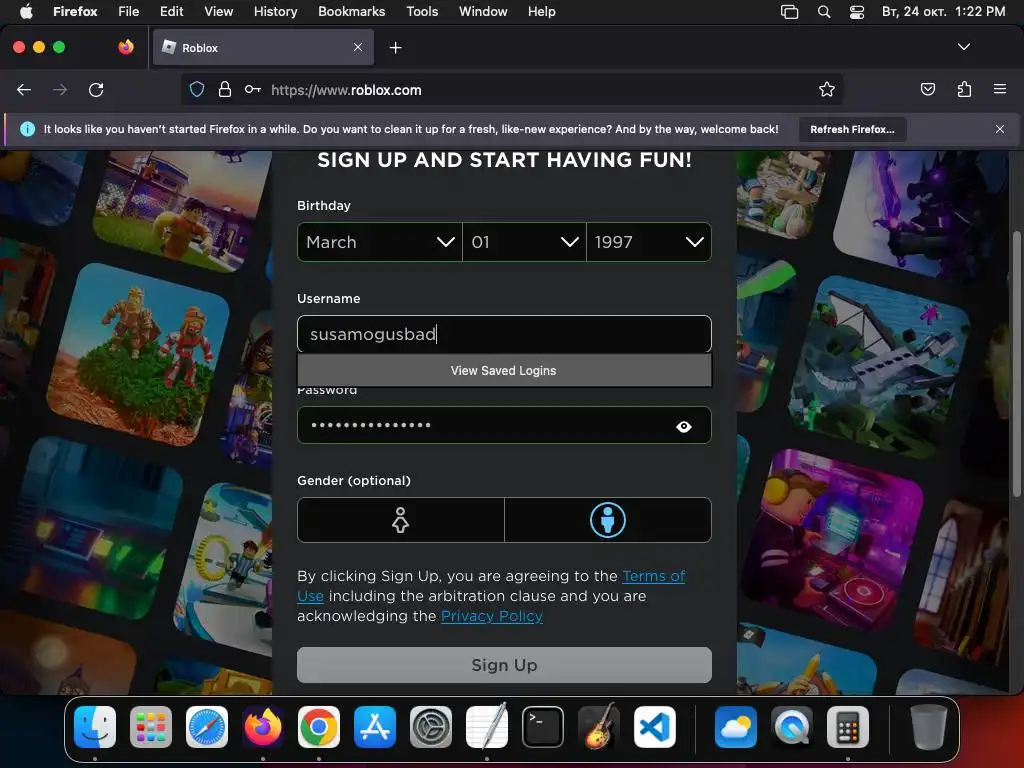Click the Refresh Firefox… button
This screenshot has height=768, width=1024.
point(852,129)
